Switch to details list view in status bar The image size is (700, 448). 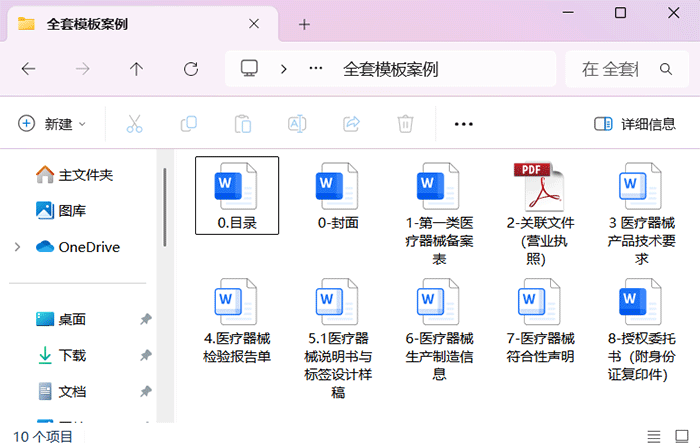coord(653,436)
